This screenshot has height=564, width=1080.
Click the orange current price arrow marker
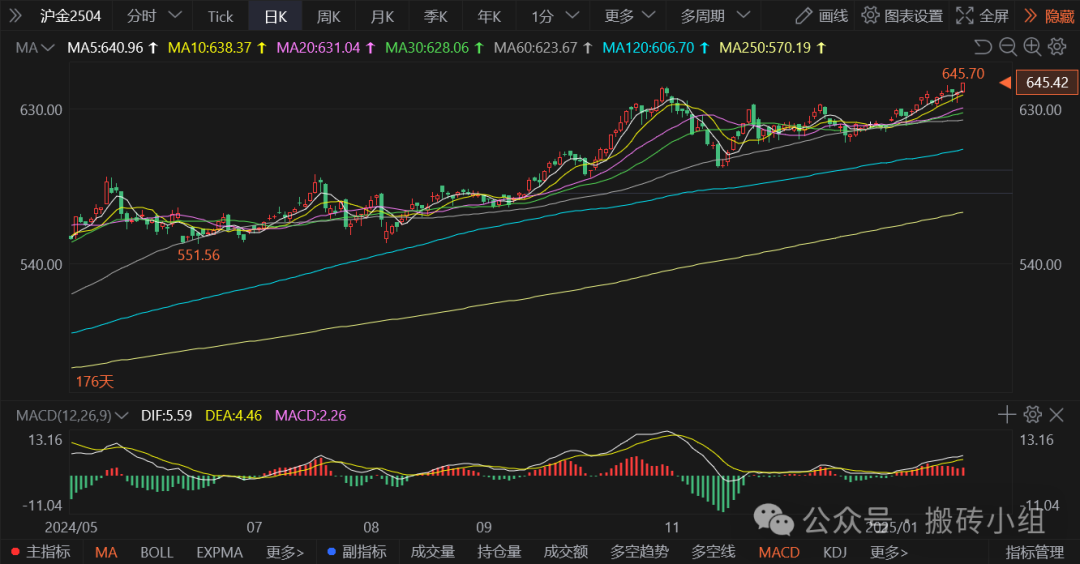click(x=1005, y=83)
